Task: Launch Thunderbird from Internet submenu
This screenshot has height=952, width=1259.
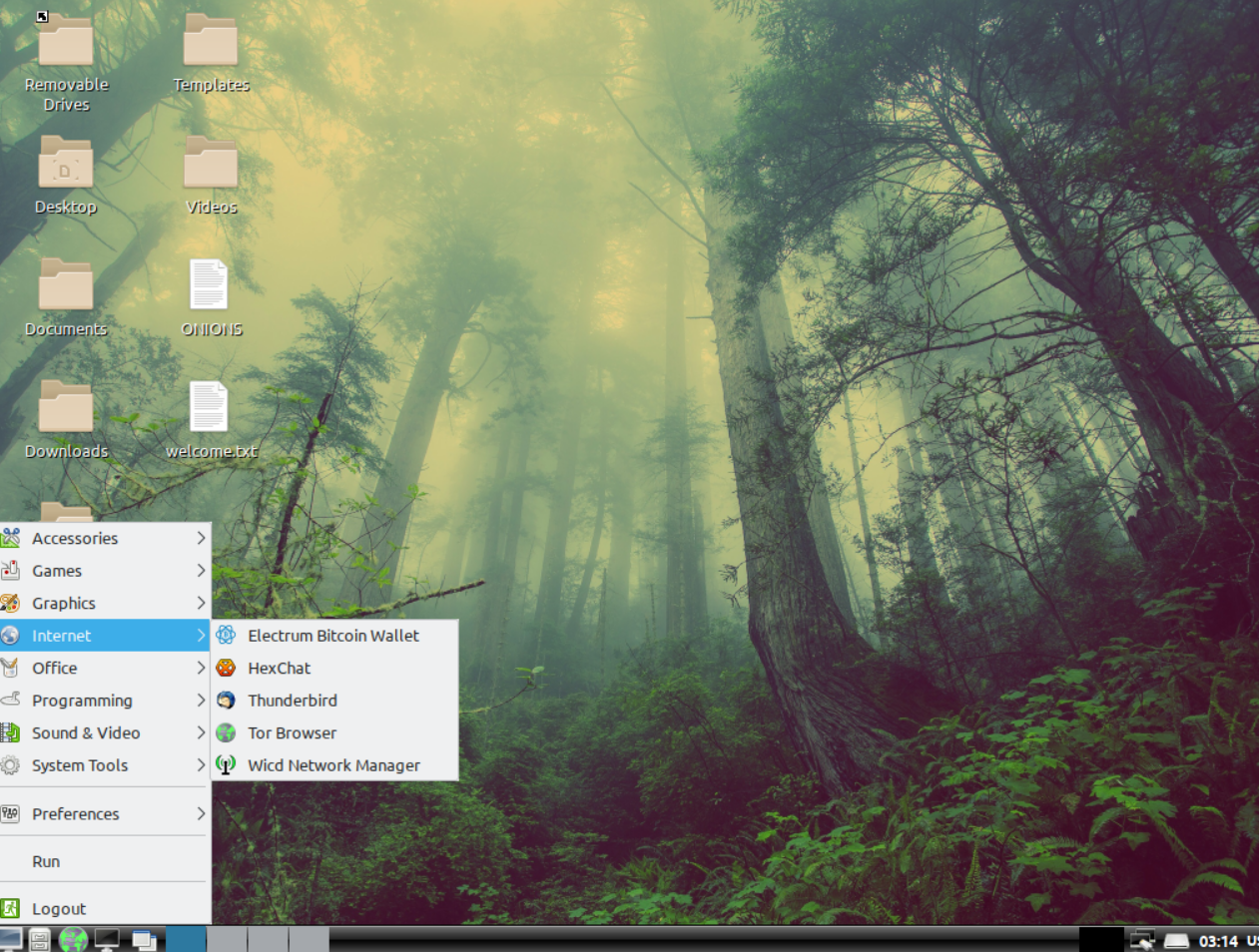Action: (334, 701)
